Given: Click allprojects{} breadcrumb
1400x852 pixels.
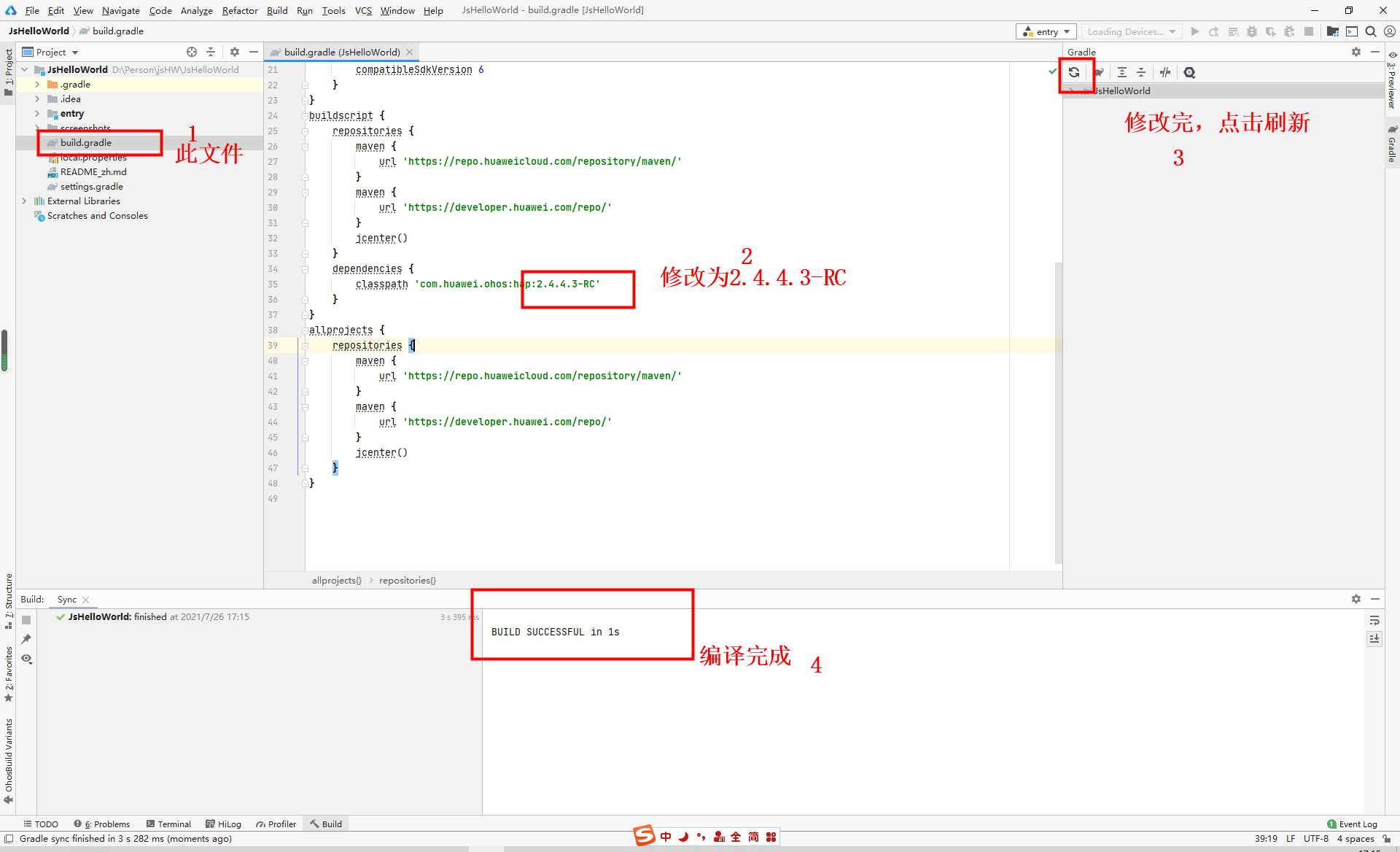Looking at the screenshot, I should (336, 580).
